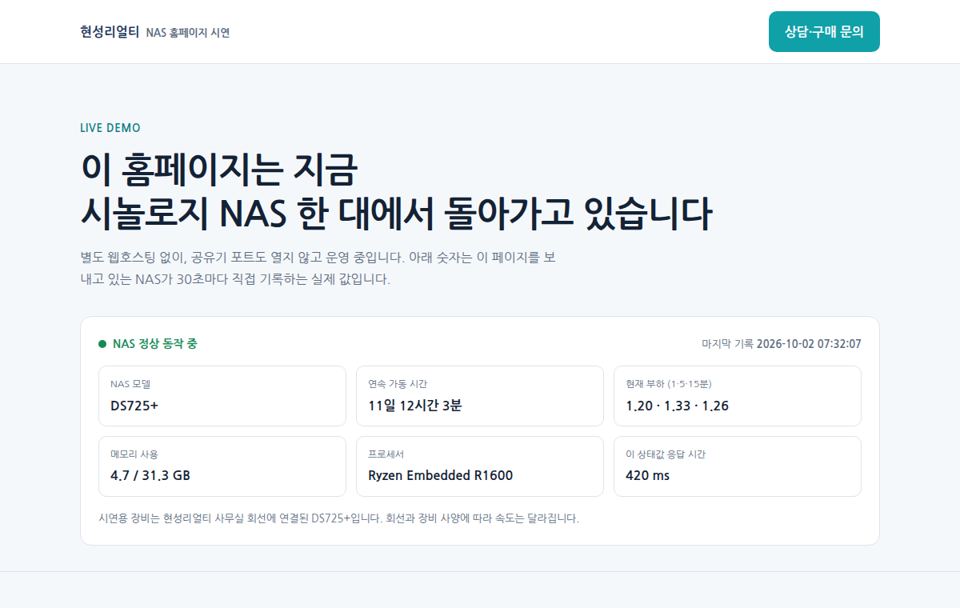
Task: Click the Ryzen Embedded R1600 processor value
Action: click(440, 476)
